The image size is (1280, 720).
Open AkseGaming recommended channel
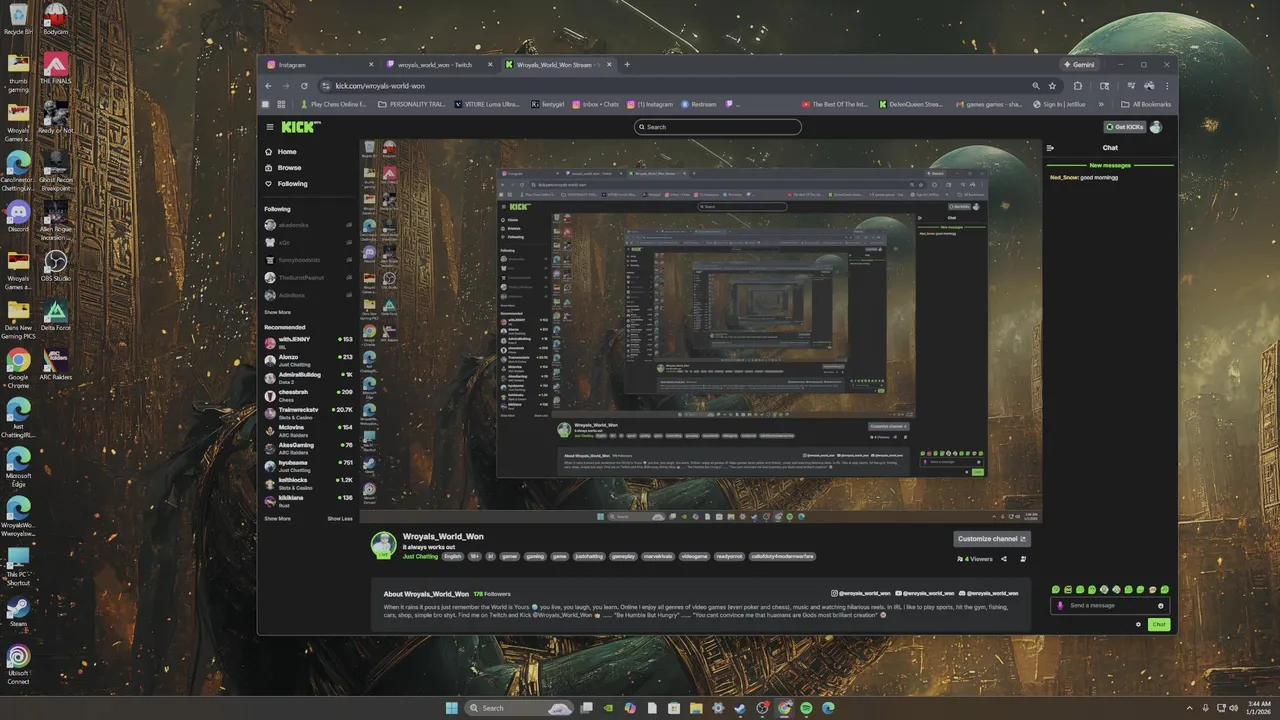pyautogui.click(x=308, y=447)
